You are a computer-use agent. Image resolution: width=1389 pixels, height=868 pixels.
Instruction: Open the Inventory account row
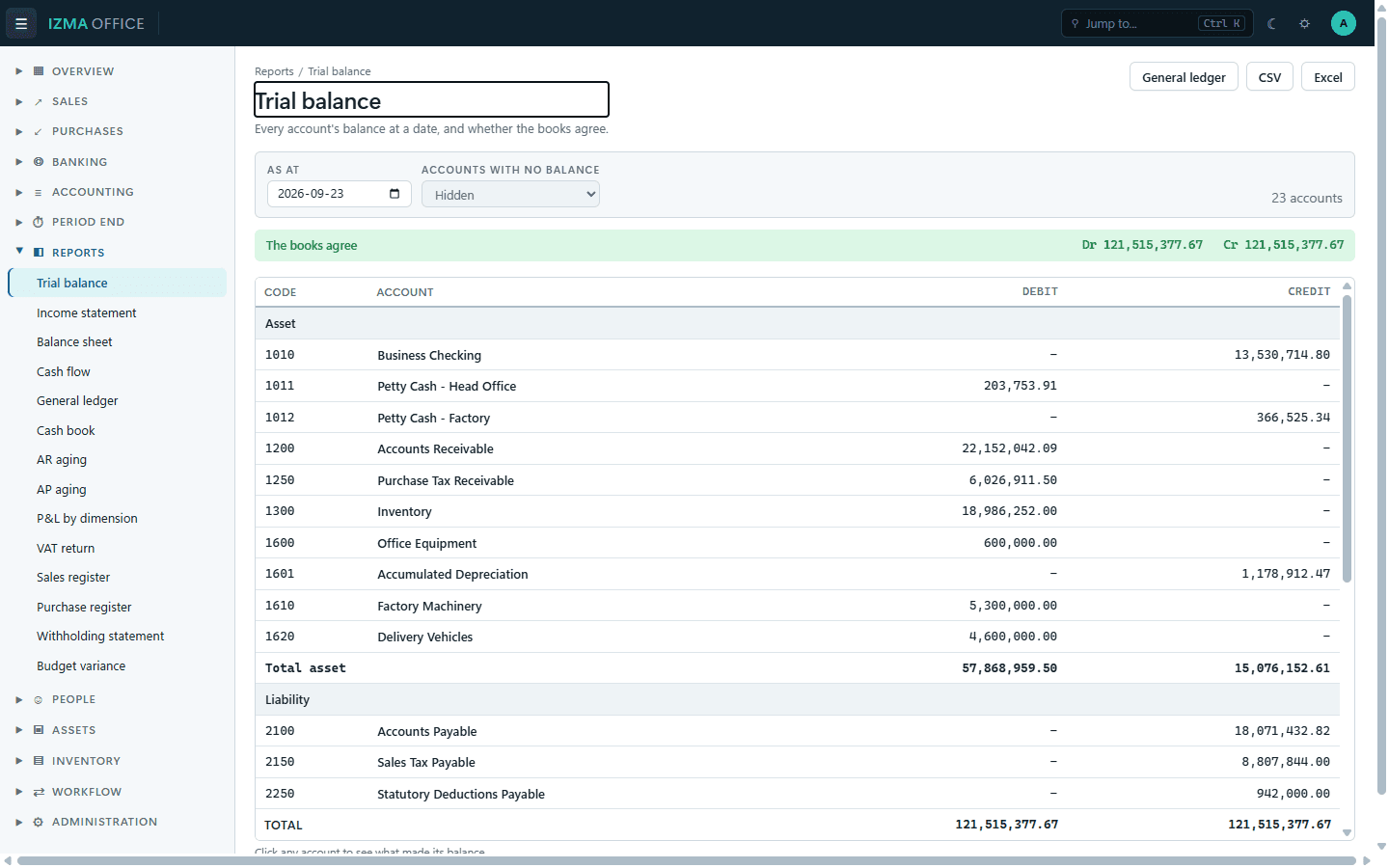coord(798,511)
